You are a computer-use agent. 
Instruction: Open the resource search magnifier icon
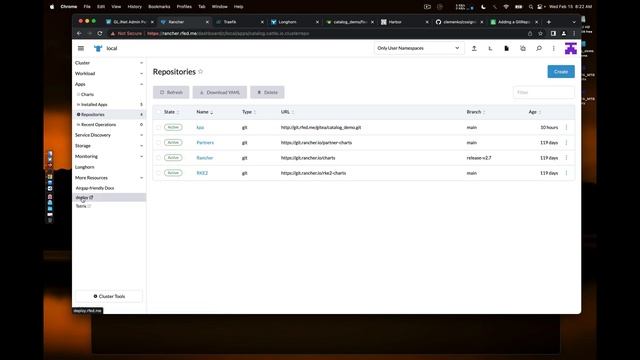click(x=539, y=48)
